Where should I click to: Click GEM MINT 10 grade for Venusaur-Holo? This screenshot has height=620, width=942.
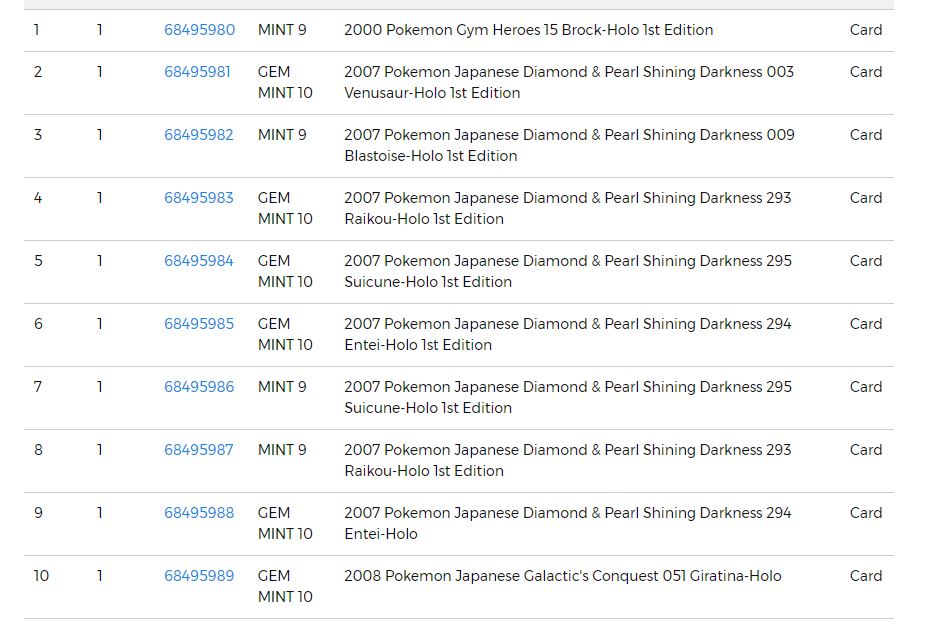coord(285,82)
